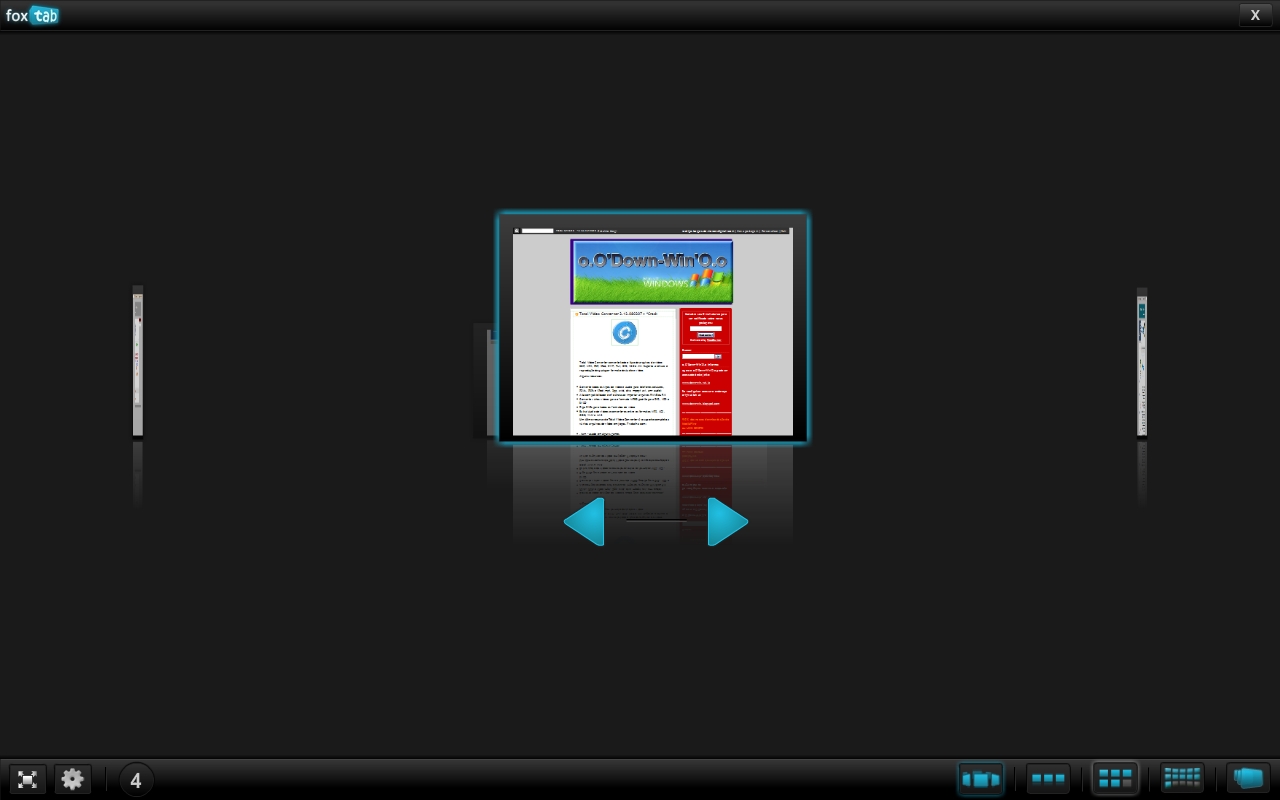Switch to carousel layout view
Screen dimensions: 1280x800
click(x=980, y=779)
